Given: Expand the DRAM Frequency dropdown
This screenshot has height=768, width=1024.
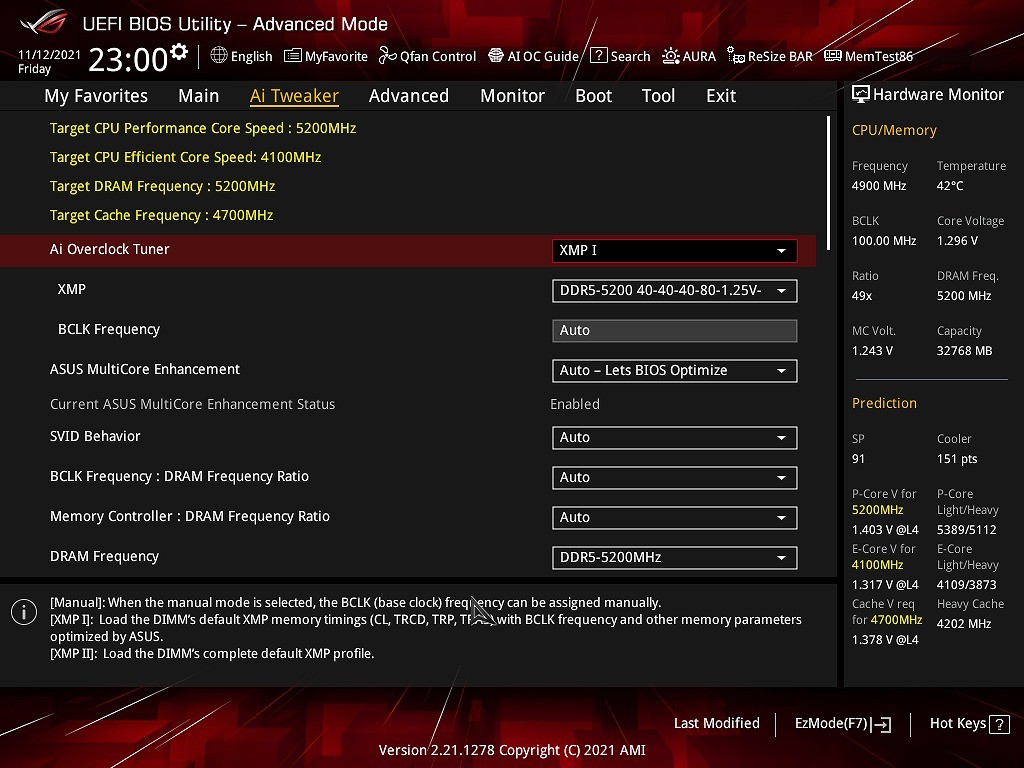Looking at the screenshot, I should [674, 557].
